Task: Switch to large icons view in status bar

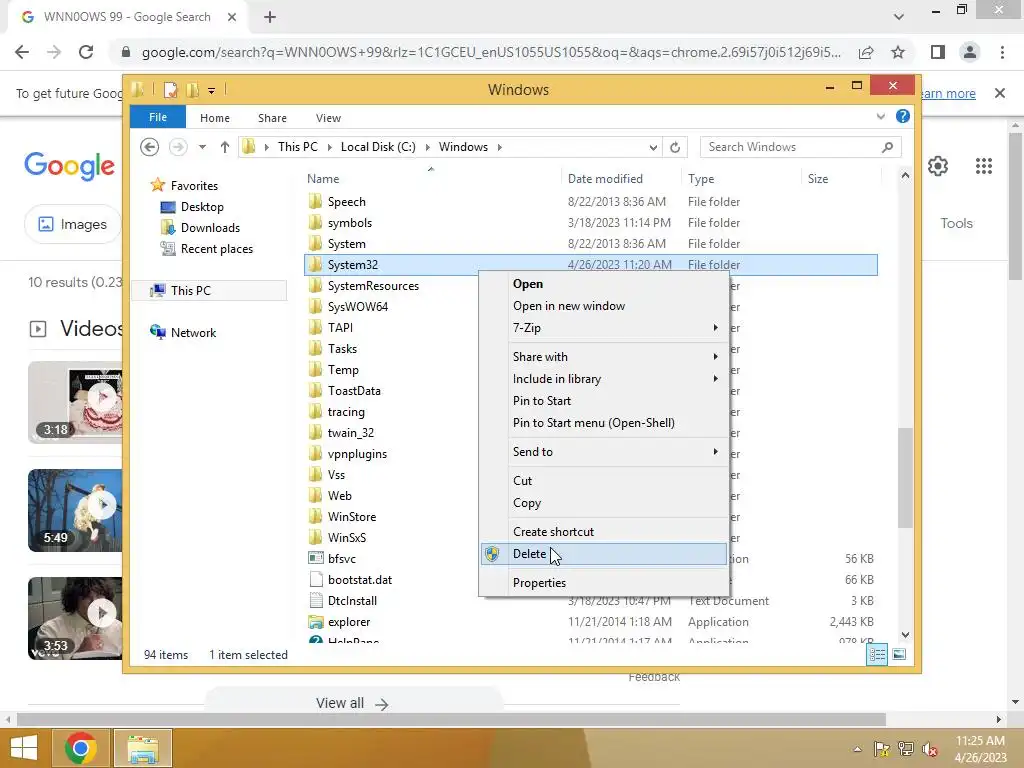Action: 899,654
